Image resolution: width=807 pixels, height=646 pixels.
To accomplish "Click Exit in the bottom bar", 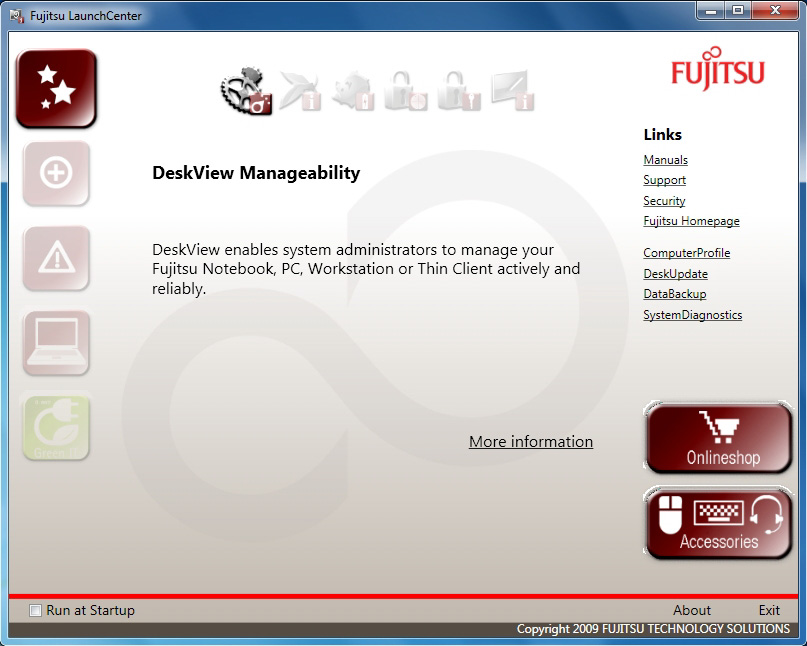I will pyautogui.click(x=768, y=610).
